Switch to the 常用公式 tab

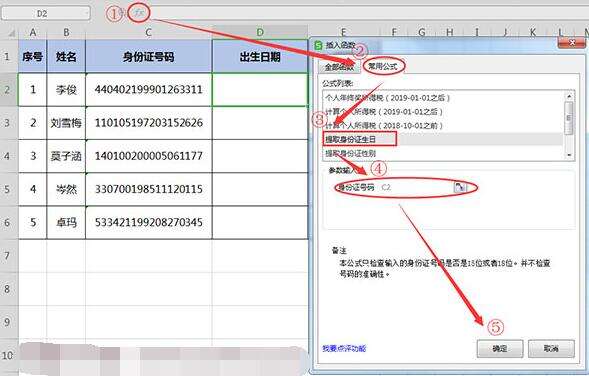[383, 66]
